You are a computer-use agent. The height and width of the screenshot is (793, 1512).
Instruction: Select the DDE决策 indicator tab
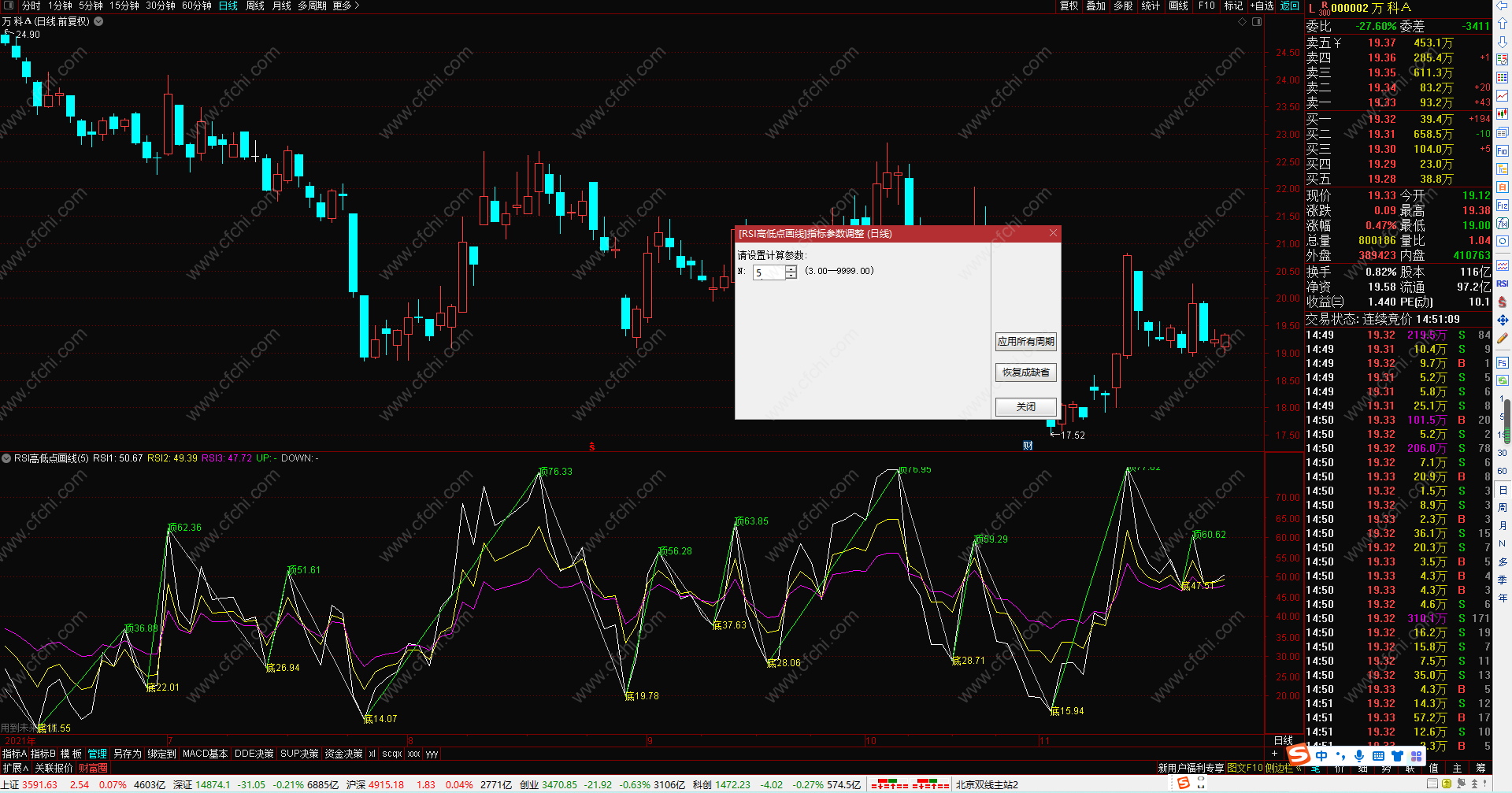click(x=254, y=754)
